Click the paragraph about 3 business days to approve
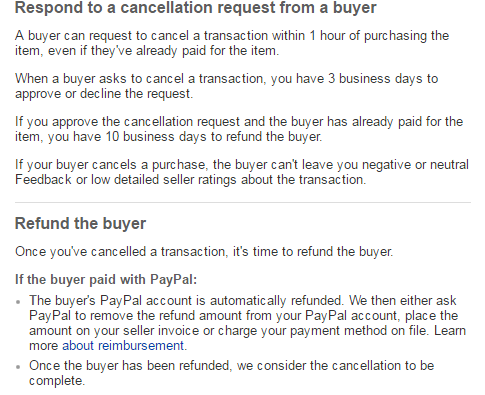485x395 pixels. click(226, 86)
